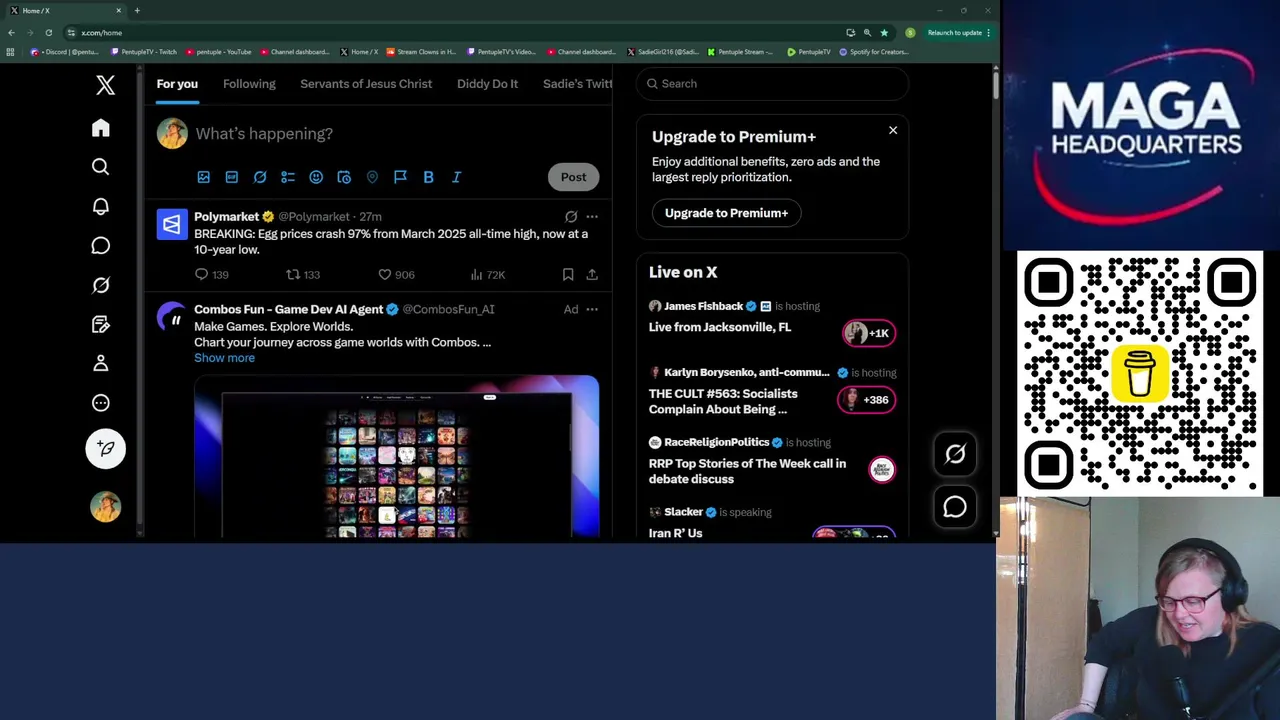Switch to Diddy Do It tab

click(487, 84)
